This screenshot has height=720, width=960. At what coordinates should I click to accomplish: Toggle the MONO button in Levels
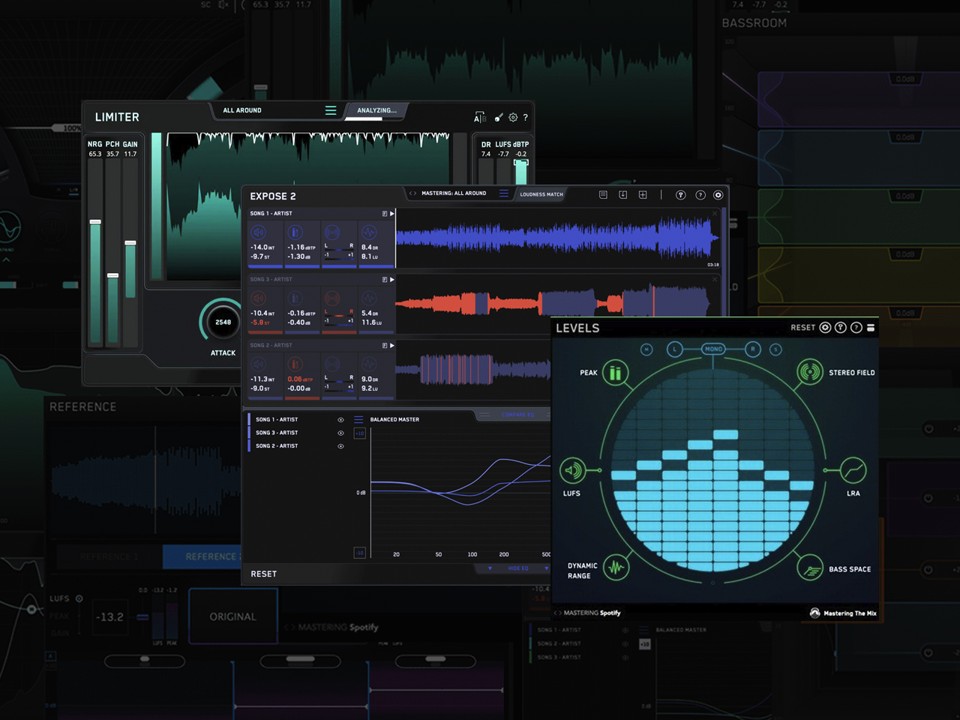(713, 349)
